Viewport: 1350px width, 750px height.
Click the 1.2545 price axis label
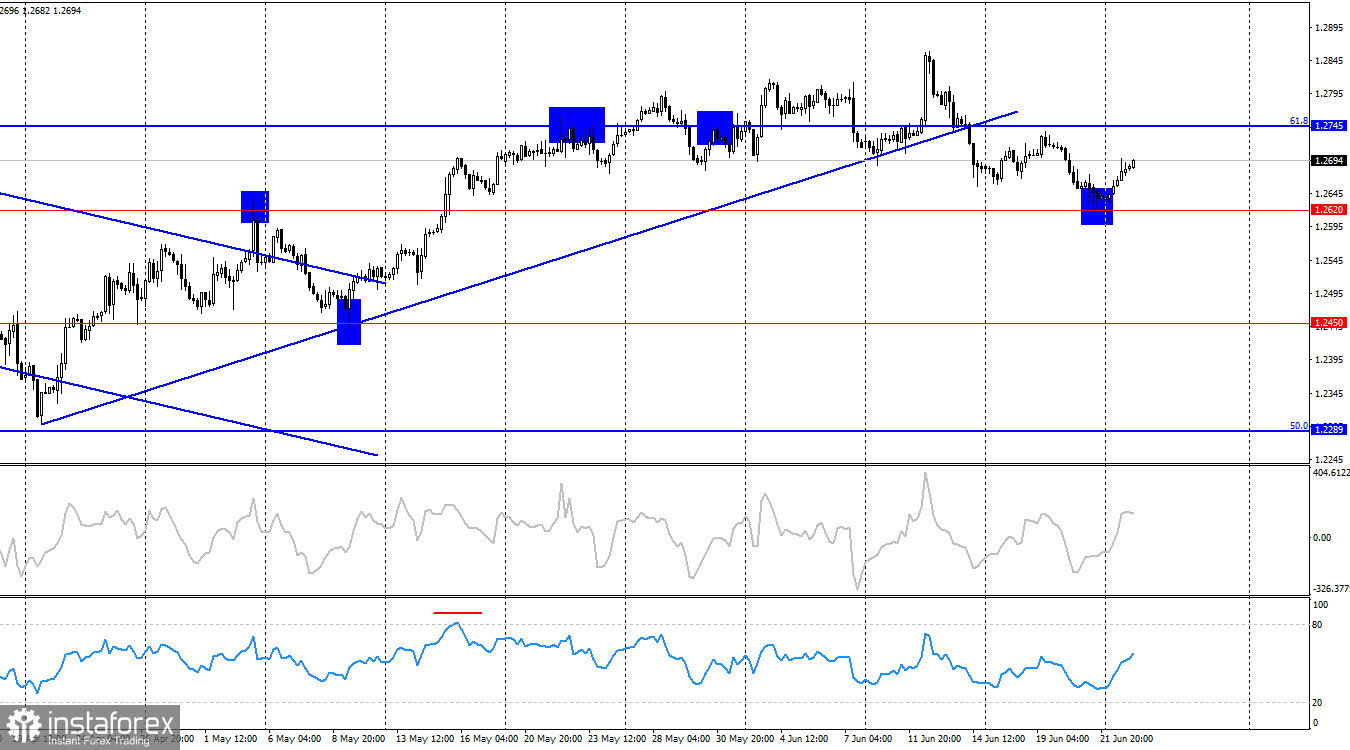point(1331,260)
